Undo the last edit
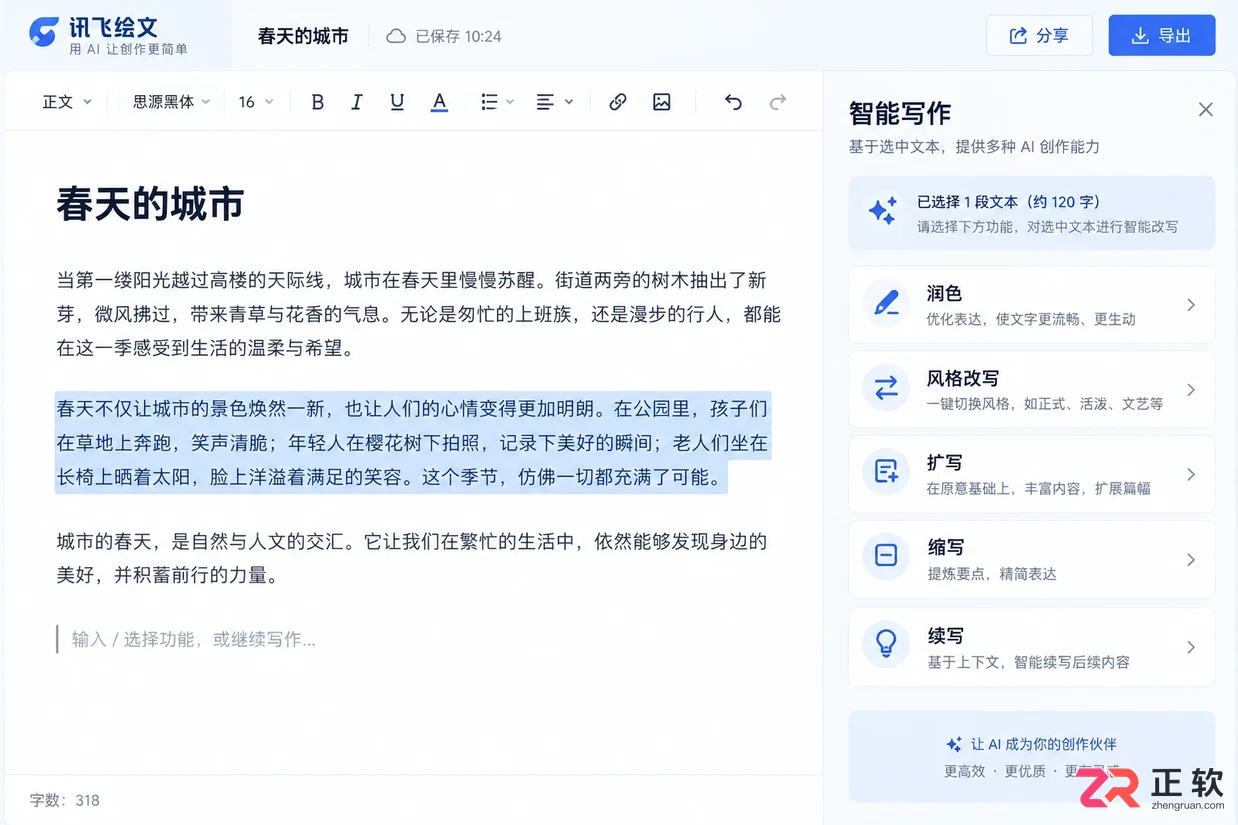The image size is (1238, 825). 733,102
